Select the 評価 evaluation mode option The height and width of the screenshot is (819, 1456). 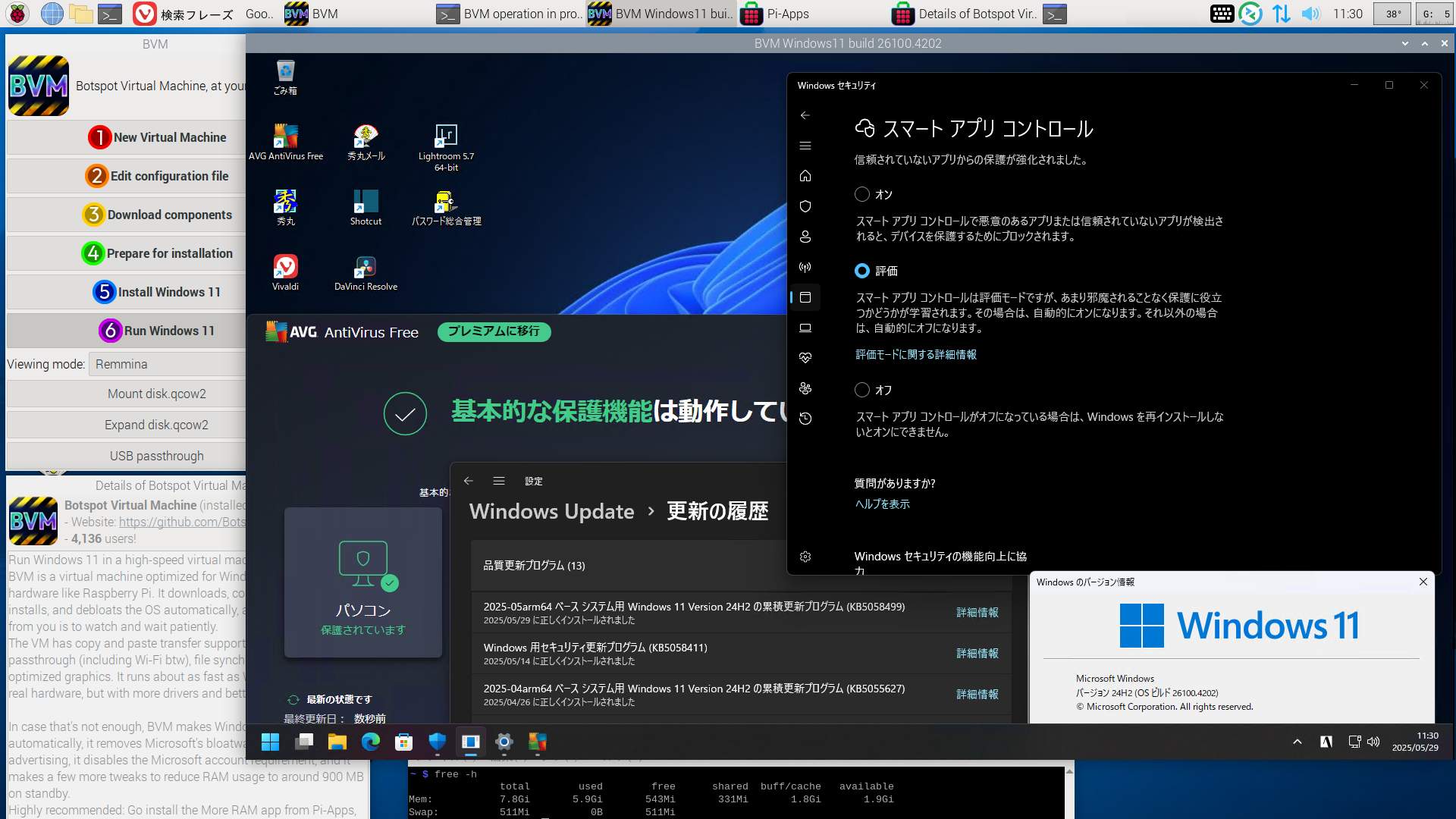861,271
